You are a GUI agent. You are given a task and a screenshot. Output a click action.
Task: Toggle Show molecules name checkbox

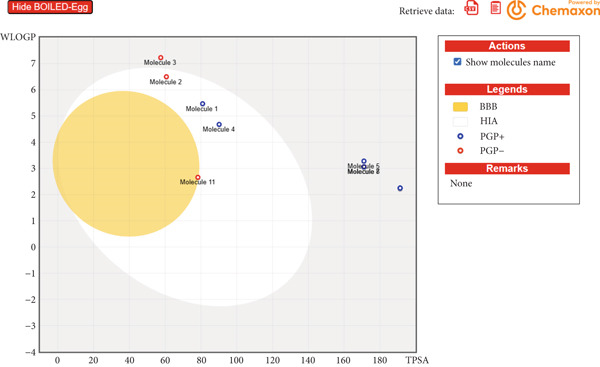457,62
